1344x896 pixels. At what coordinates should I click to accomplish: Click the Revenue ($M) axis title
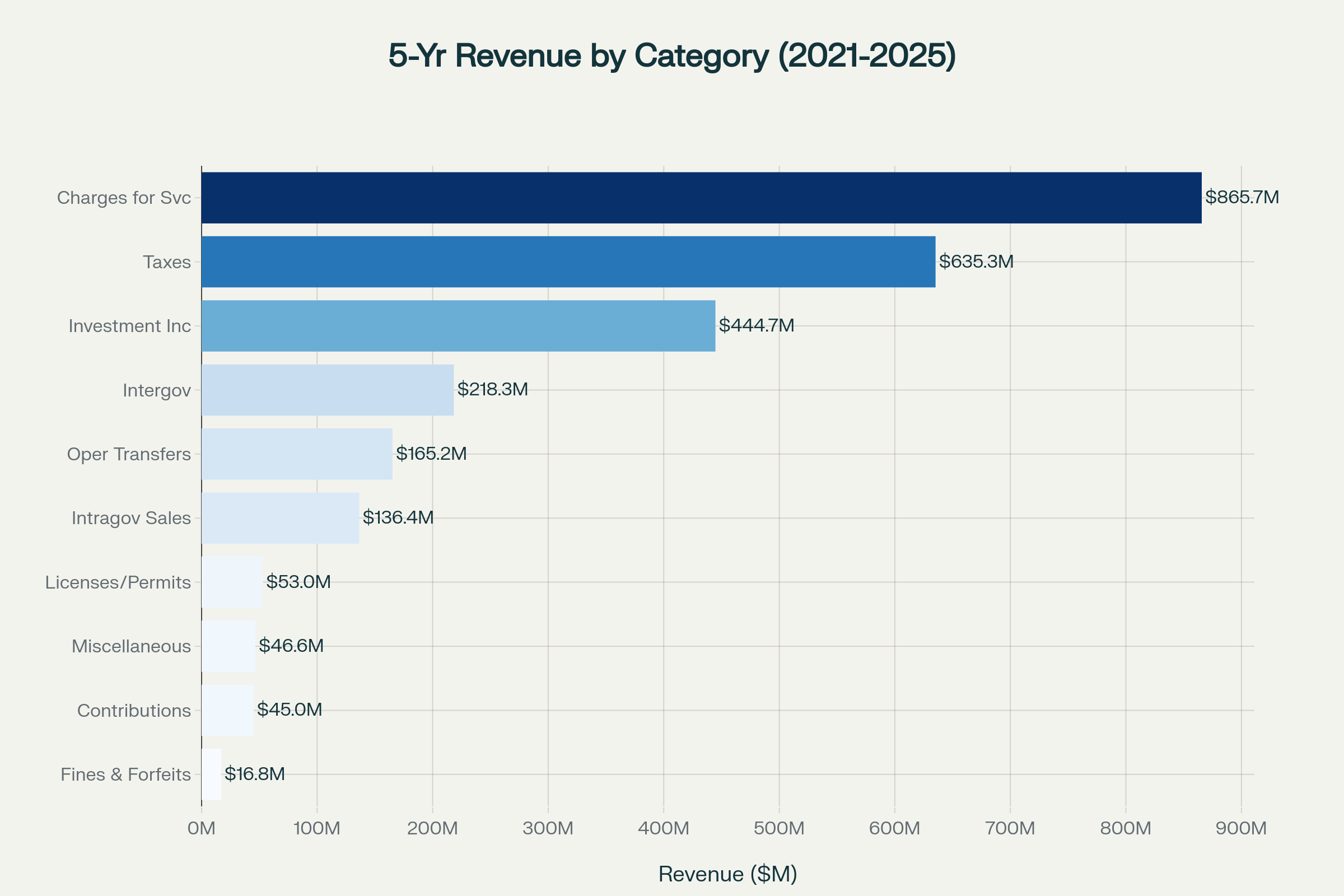click(727, 874)
